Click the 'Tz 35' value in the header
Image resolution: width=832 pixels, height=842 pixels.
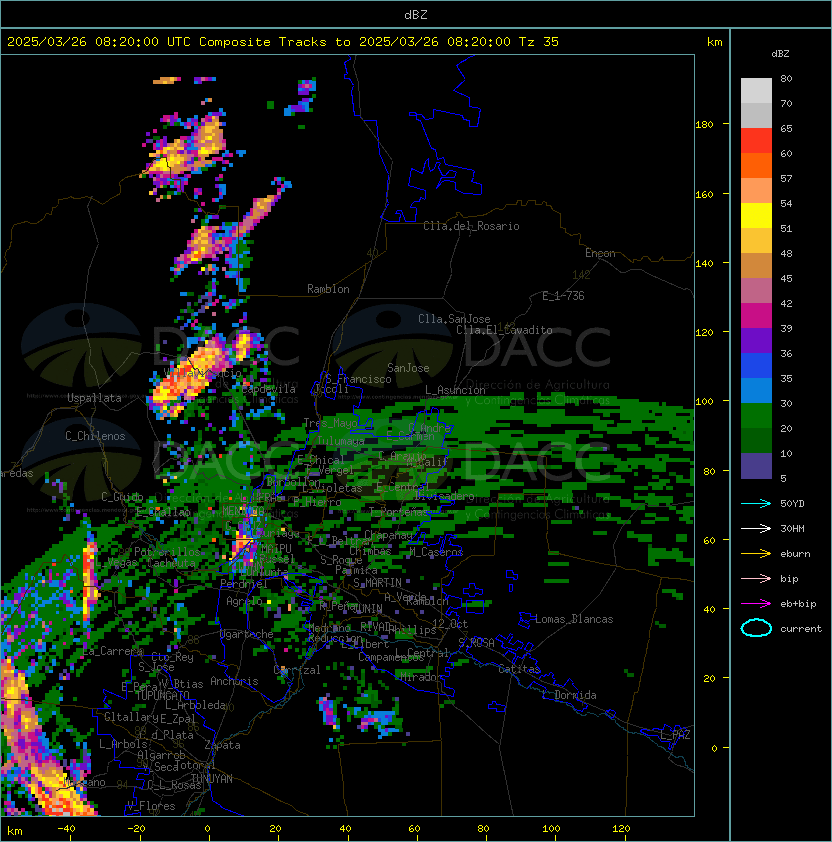point(539,42)
